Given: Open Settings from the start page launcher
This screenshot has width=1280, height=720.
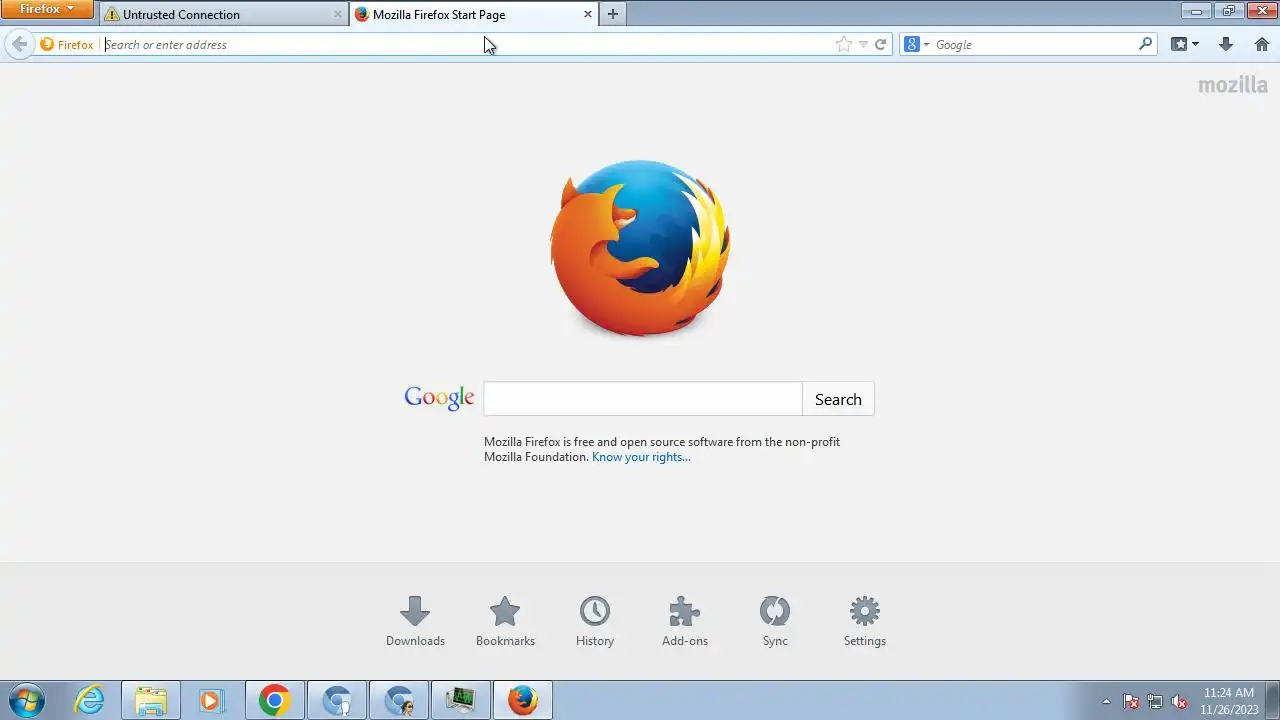Looking at the screenshot, I should click(865, 621).
